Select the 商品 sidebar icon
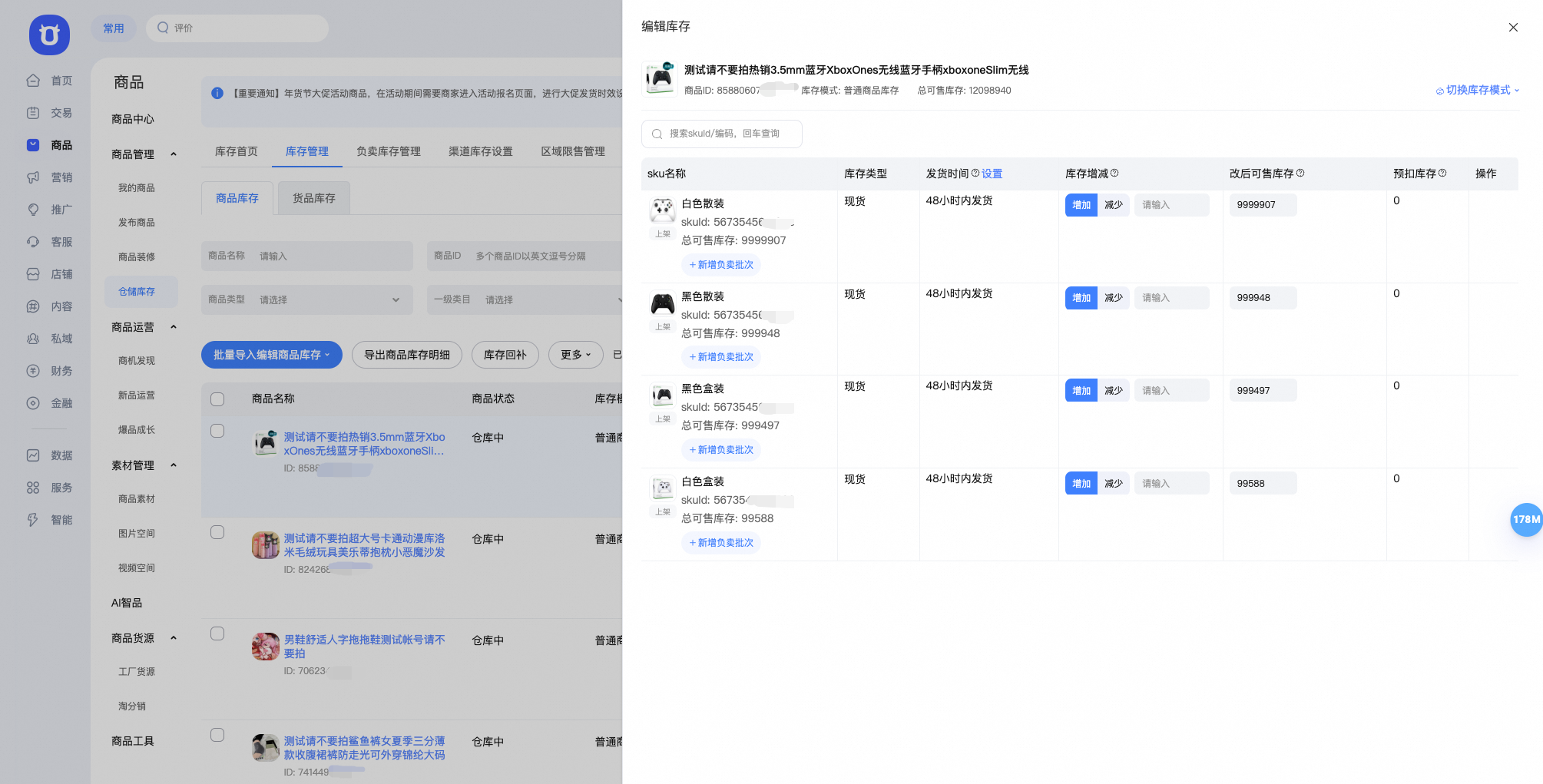The height and width of the screenshot is (784, 1543). click(33, 145)
